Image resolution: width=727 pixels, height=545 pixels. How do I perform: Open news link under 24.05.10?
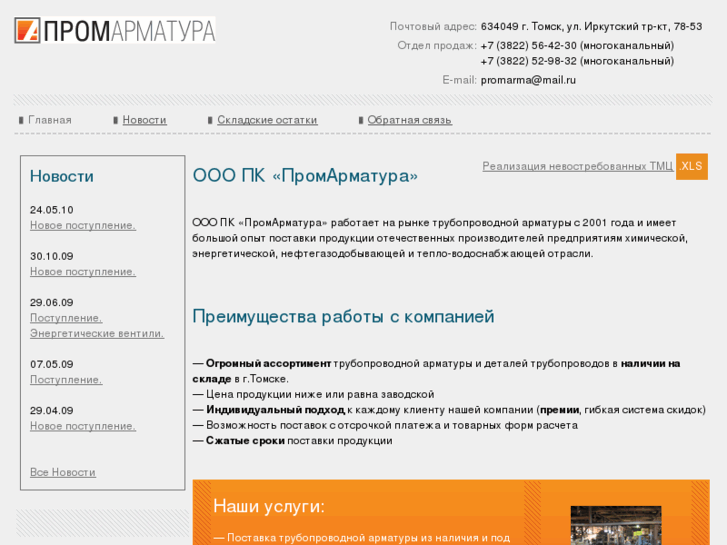tap(83, 225)
